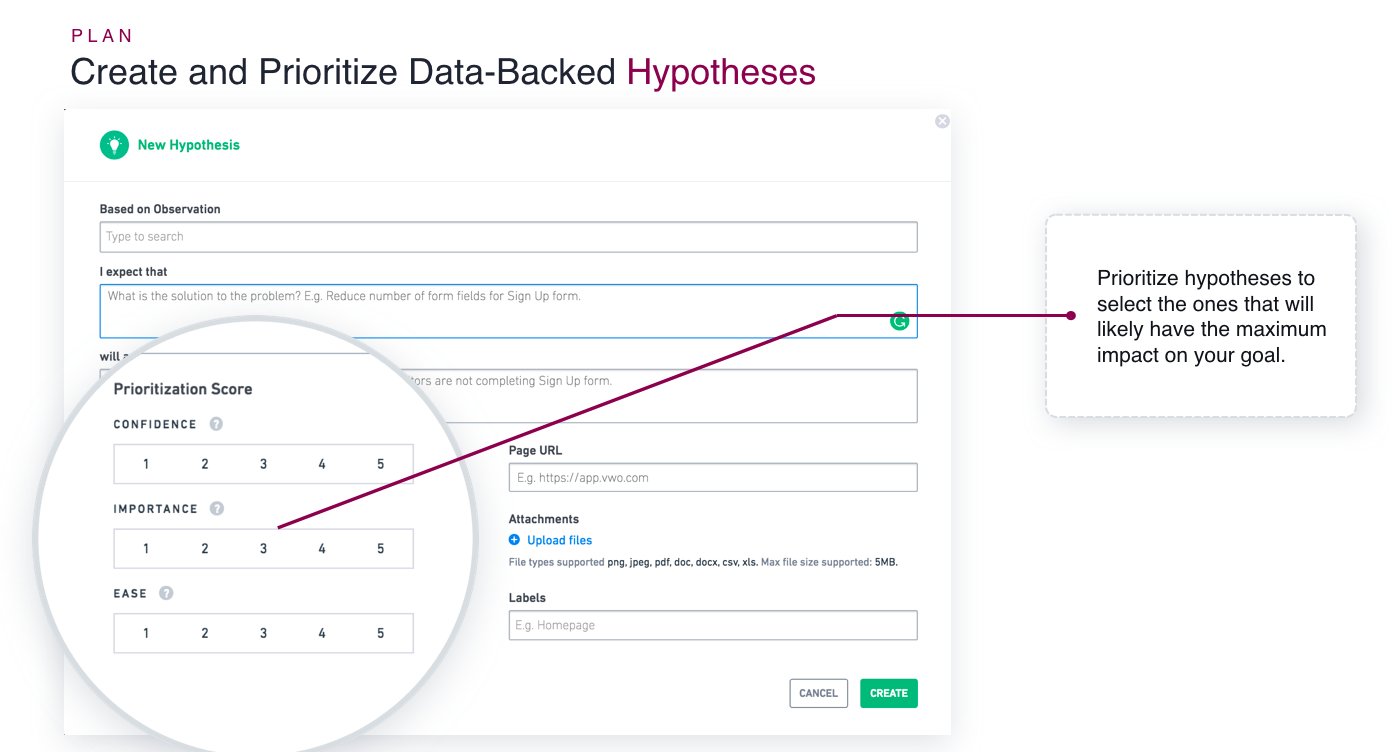Open the Confidence help tooltip icon
This screenshot has width=1393, height=752.
pyautogui.click(x=216, y=424)
